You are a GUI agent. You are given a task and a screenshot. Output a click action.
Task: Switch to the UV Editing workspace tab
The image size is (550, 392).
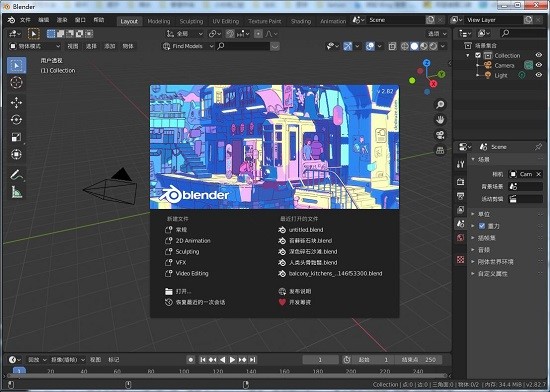pyautogui.click(x=226, y=21)
